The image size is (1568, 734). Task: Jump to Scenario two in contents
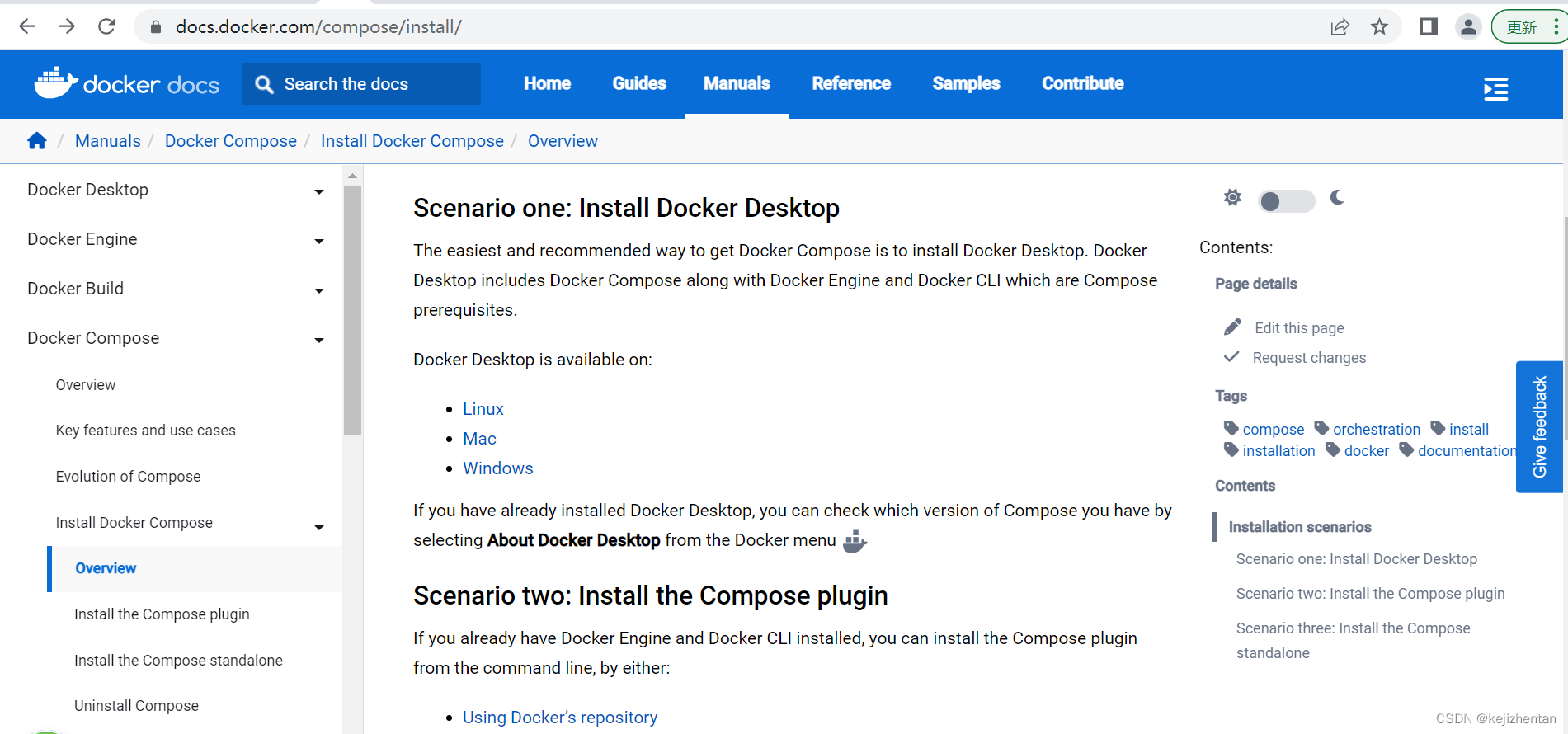[1370, 594]
